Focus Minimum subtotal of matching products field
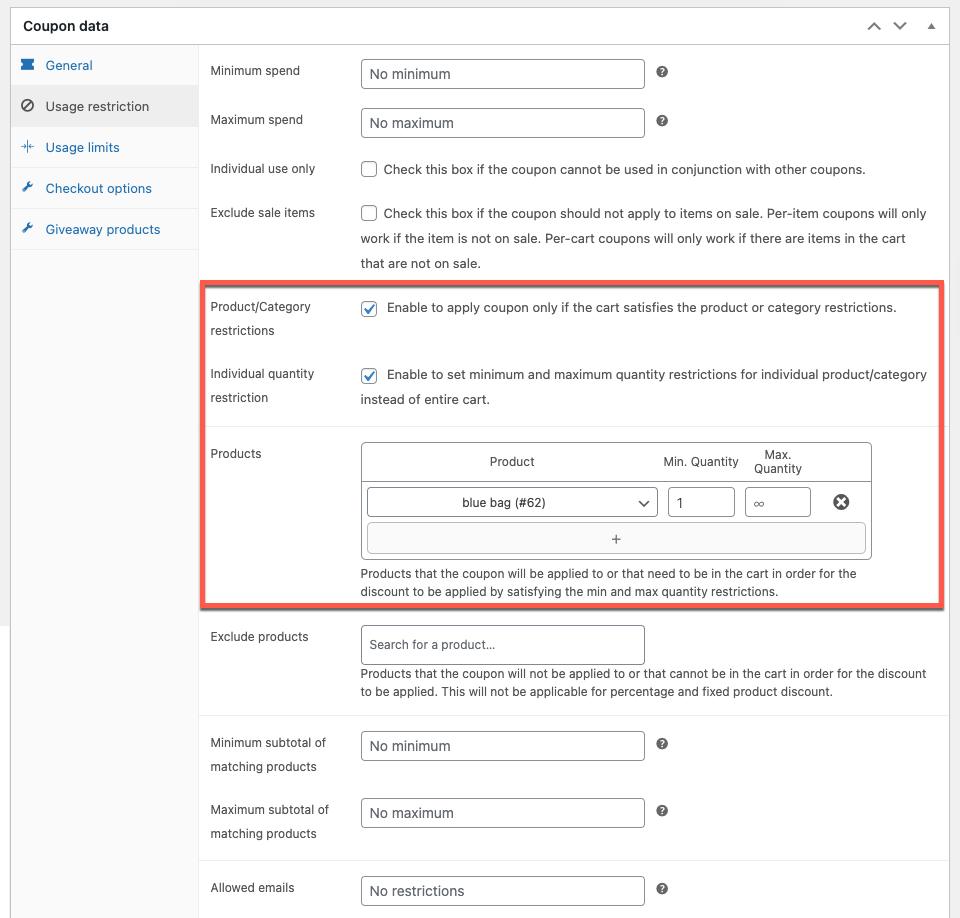 (x=503, y=746)
